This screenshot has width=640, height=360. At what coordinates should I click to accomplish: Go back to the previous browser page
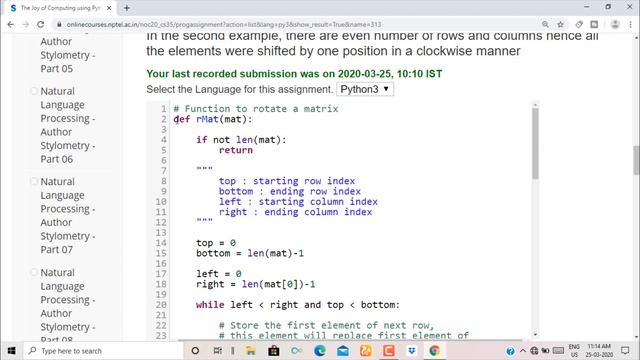click(11, 24)
